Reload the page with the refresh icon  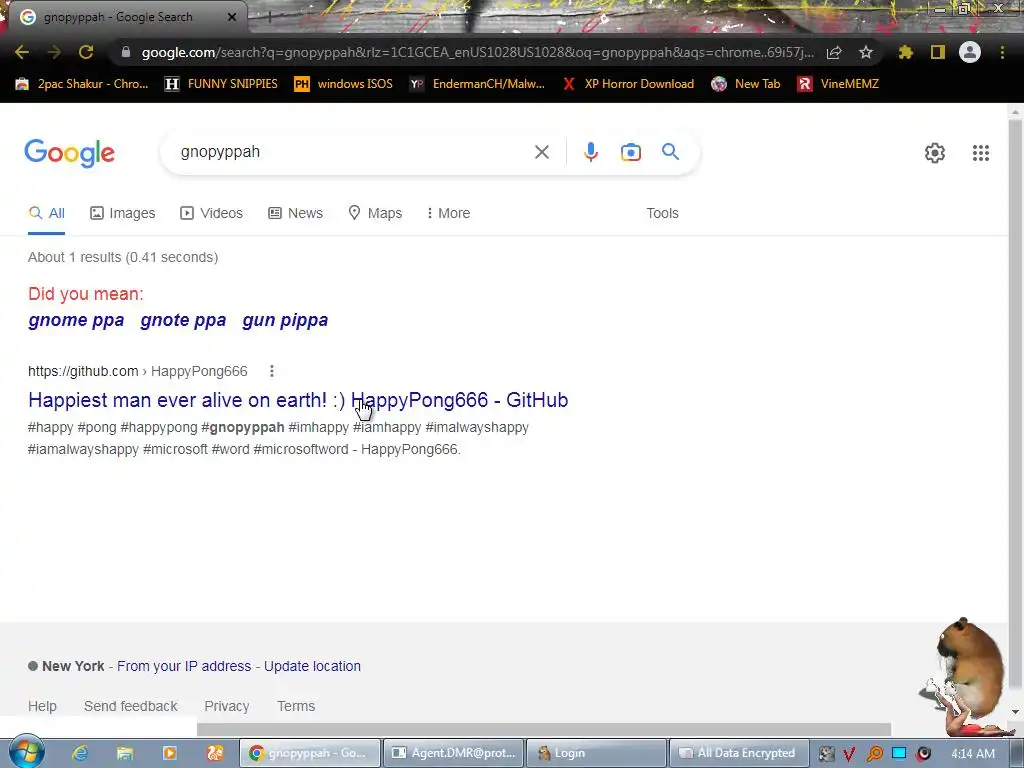(x=86, y=52)
